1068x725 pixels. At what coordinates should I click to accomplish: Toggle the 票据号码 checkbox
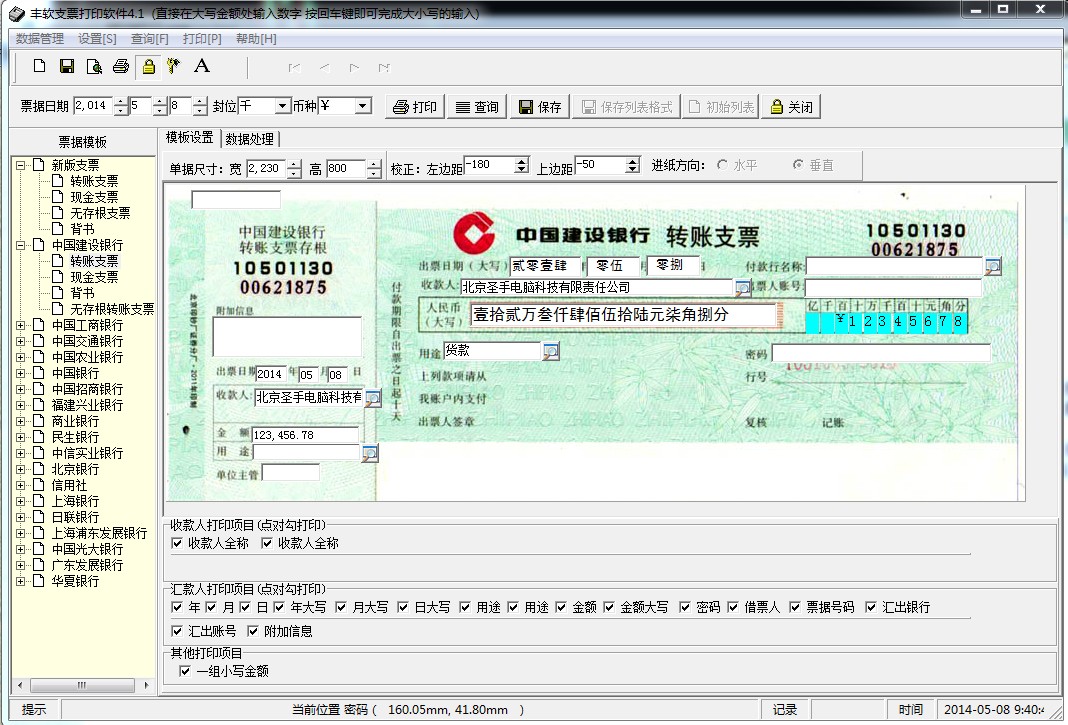coord(795,607)
